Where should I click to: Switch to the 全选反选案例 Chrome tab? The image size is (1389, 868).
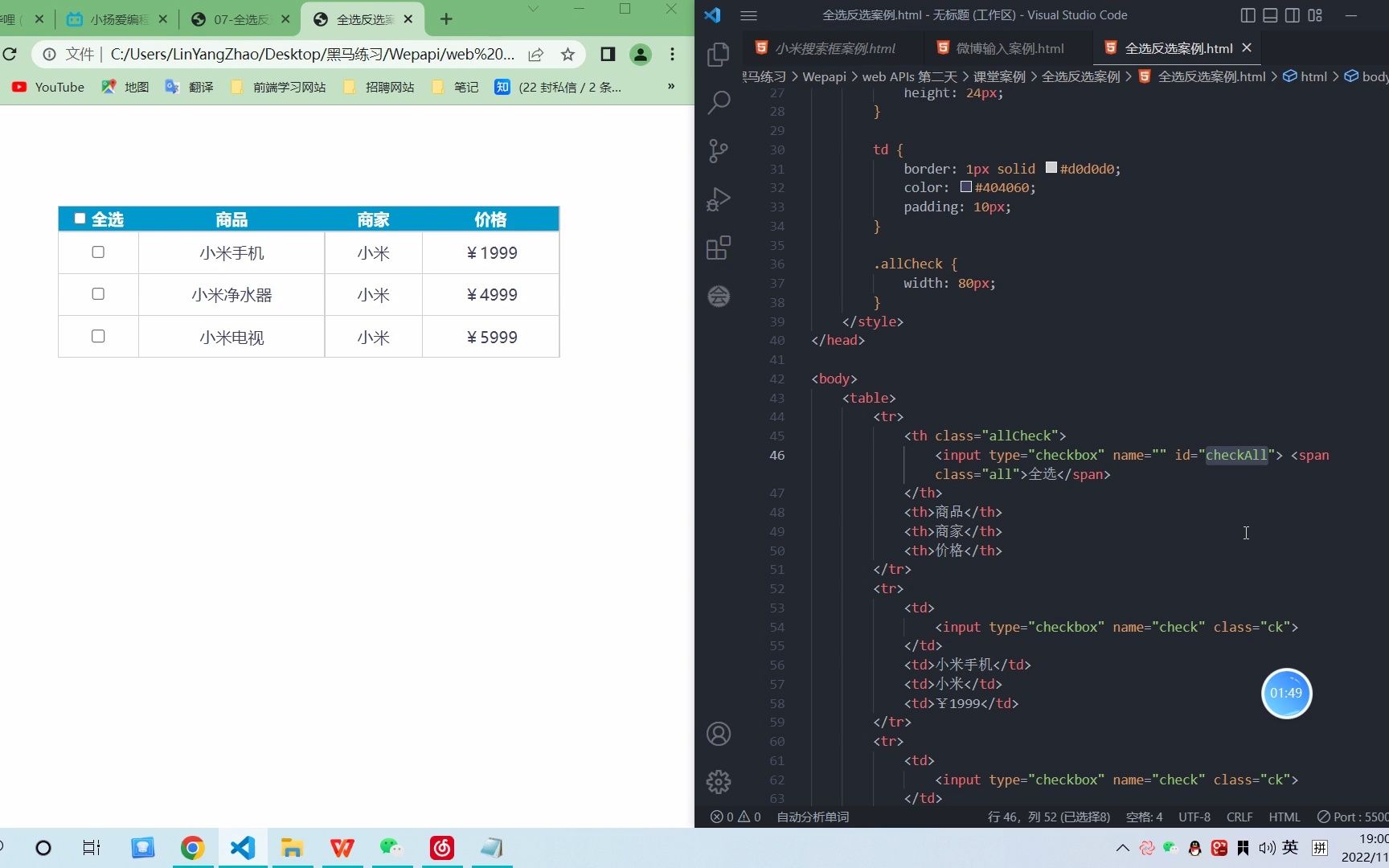pos(362,19)
